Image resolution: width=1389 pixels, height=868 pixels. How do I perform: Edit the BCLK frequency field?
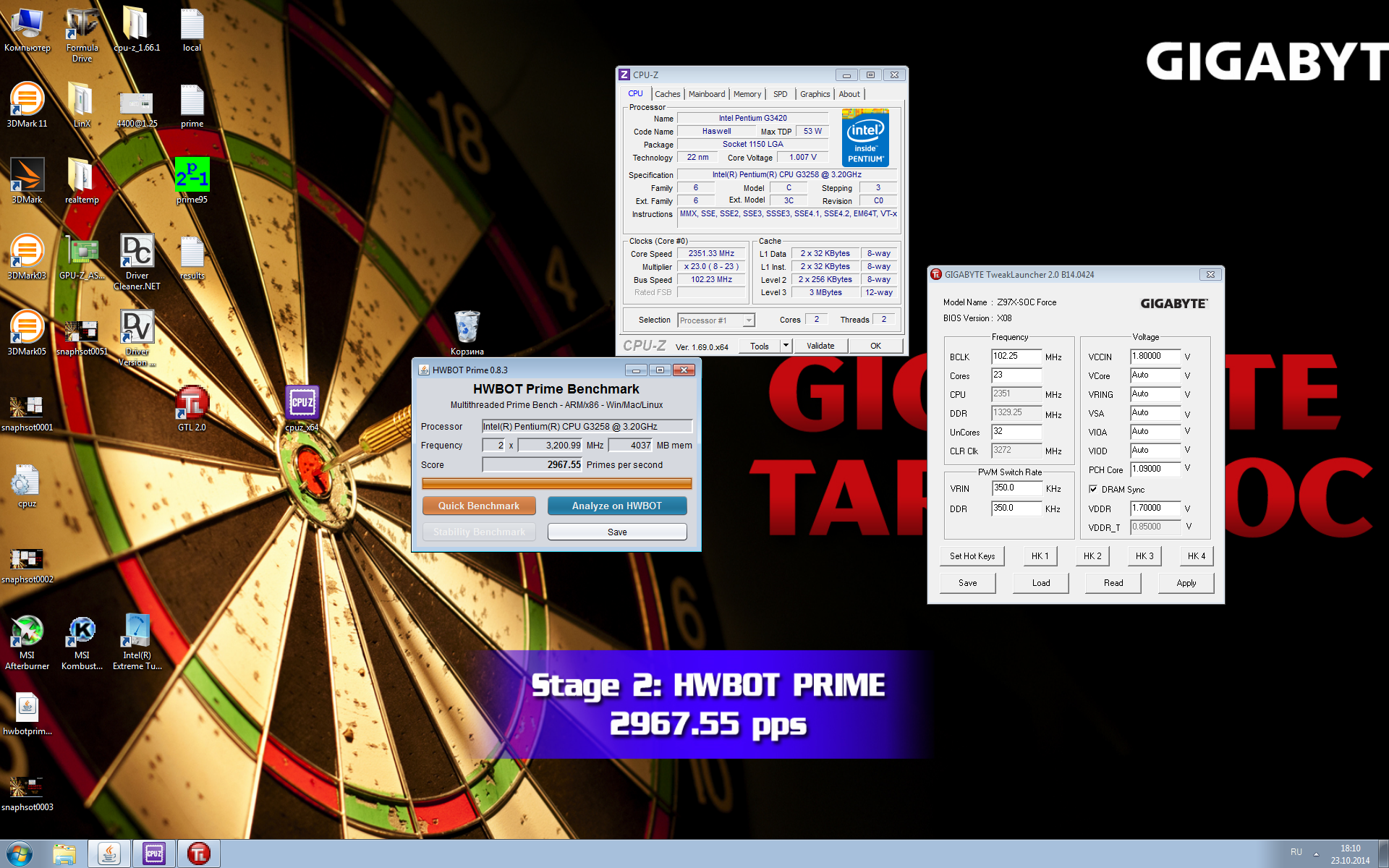(1016, 357)
